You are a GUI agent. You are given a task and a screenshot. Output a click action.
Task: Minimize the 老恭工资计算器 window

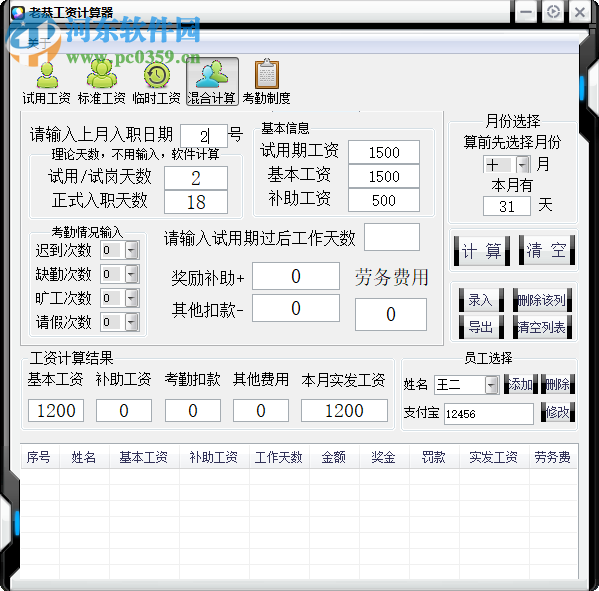pos(526,12)
